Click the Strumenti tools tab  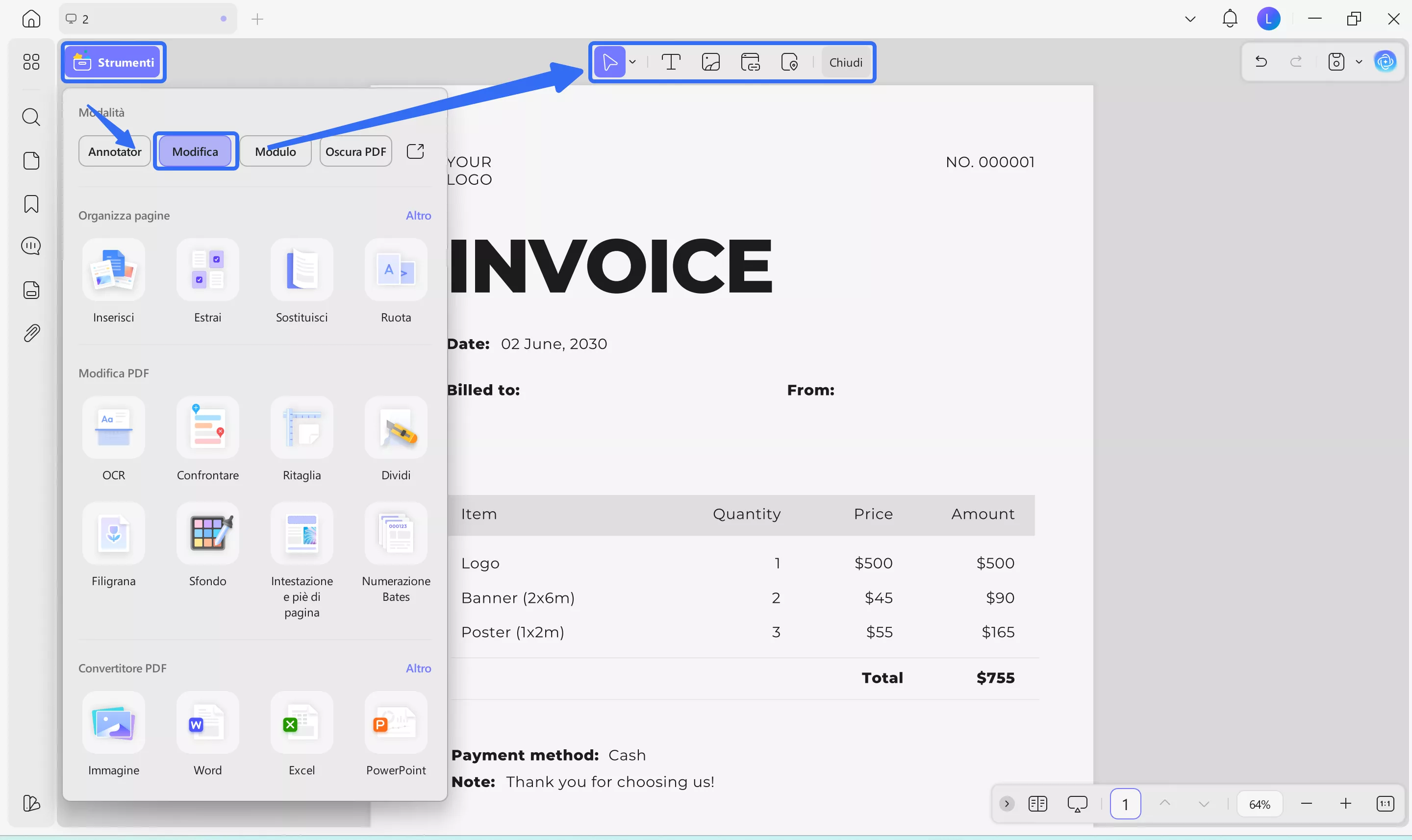[114, 62]
